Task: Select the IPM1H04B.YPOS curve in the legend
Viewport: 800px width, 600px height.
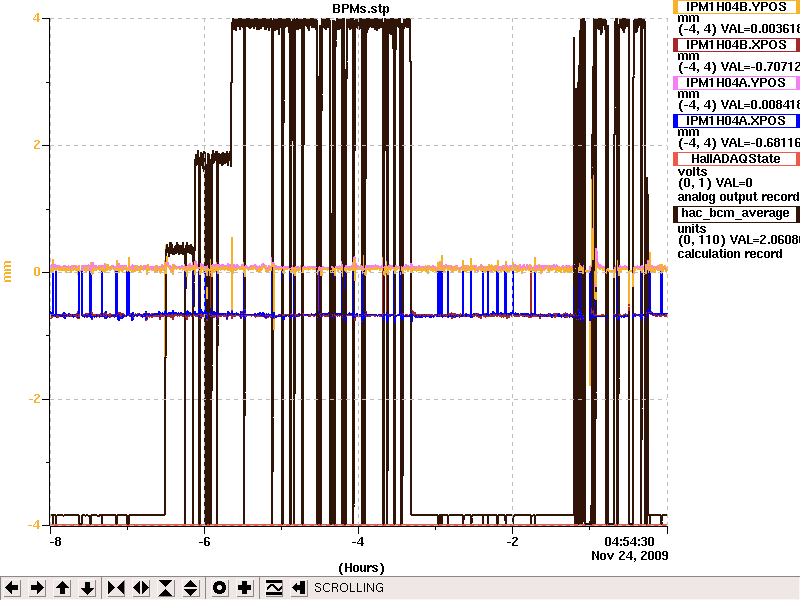Action: point(736,7)
